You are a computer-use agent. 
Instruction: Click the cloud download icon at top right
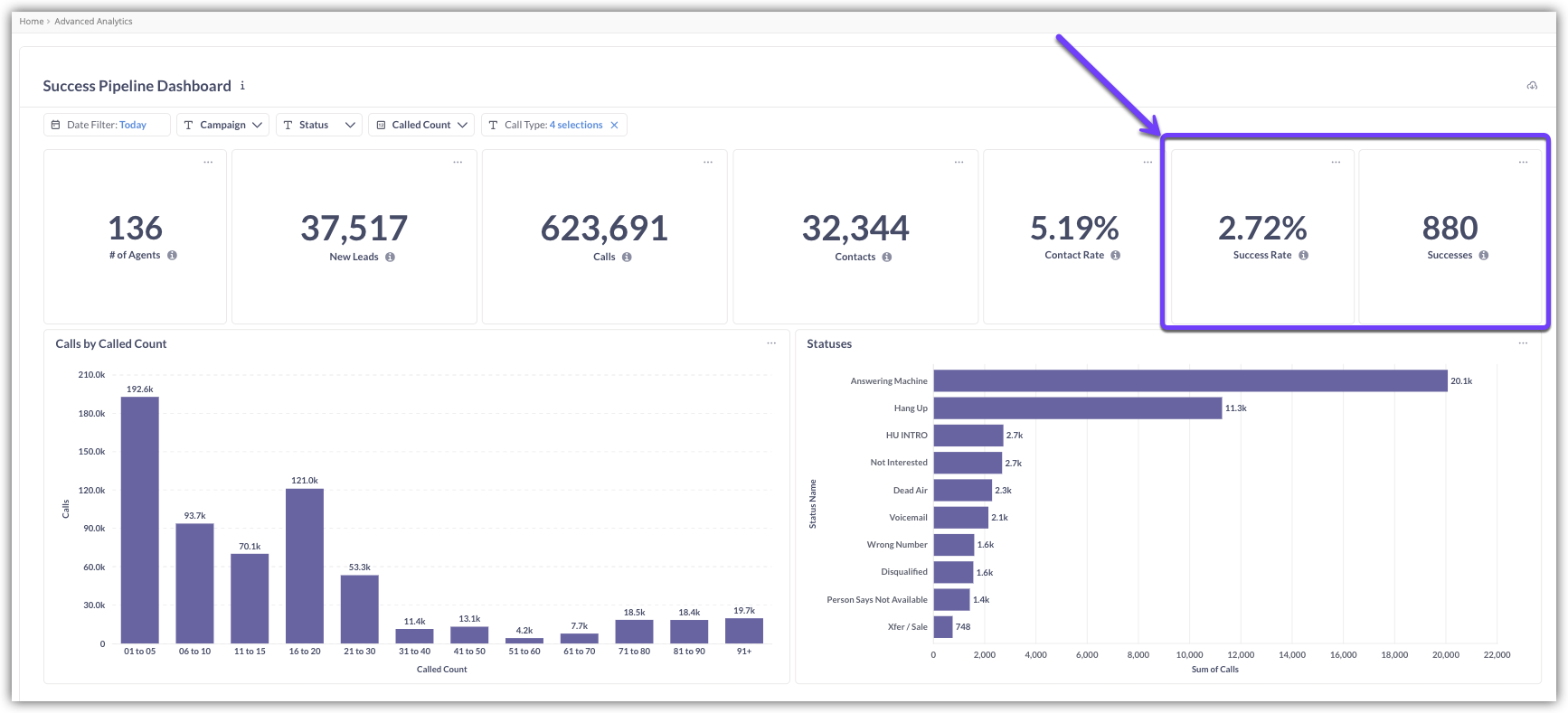click(1532, 86)
